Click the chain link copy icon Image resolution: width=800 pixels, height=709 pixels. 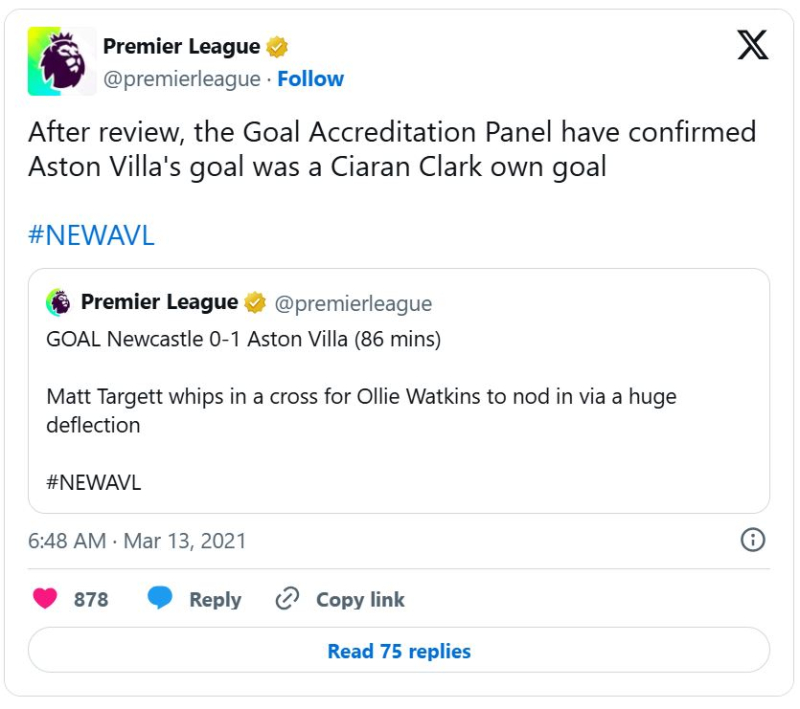click(287, 599)
